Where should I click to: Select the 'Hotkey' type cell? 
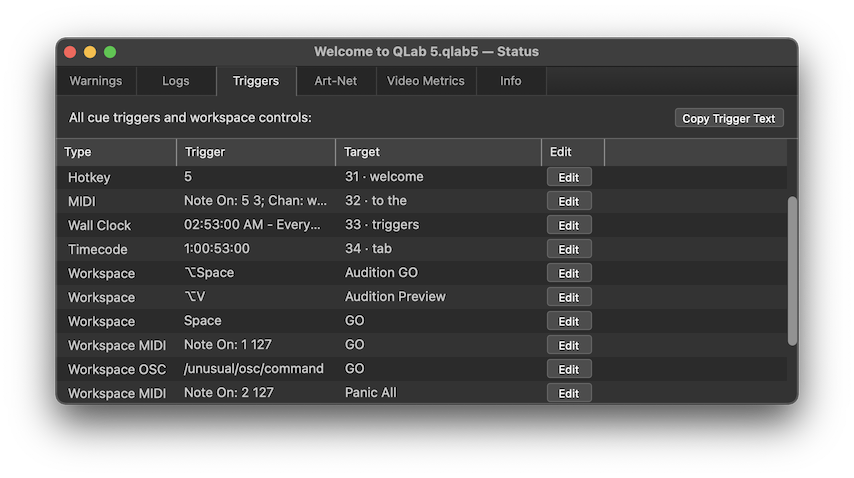pos(89,177)
